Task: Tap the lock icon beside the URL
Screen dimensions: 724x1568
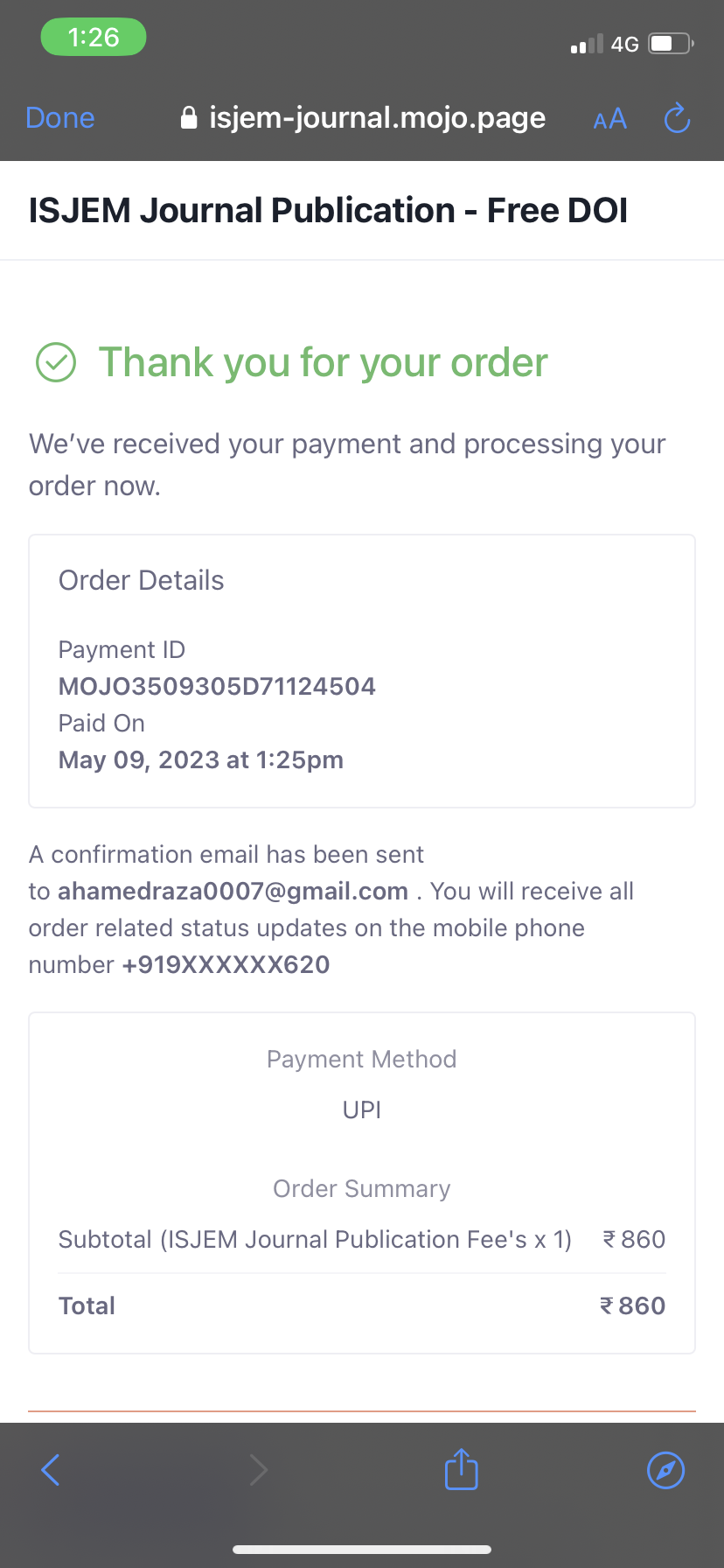Action: [188, 118]
